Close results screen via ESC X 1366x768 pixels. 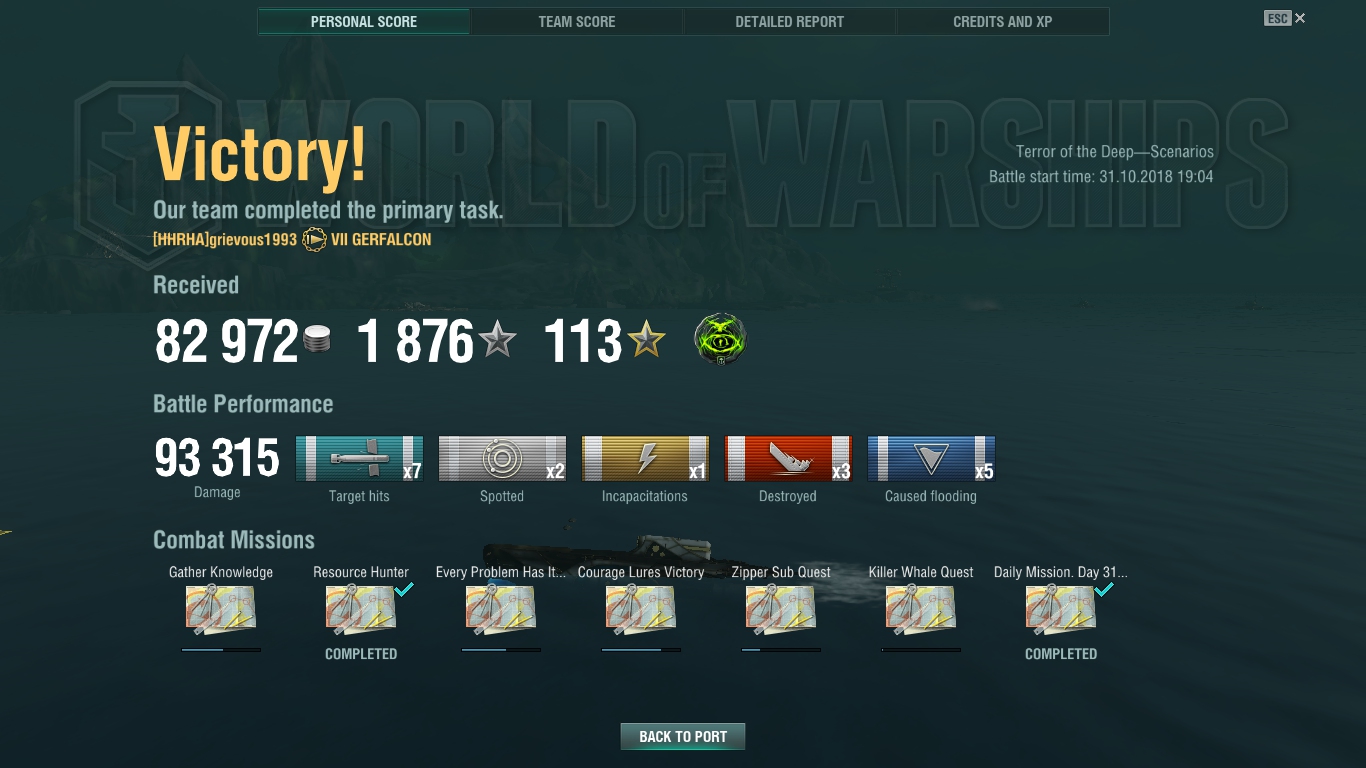point(1286,18)
